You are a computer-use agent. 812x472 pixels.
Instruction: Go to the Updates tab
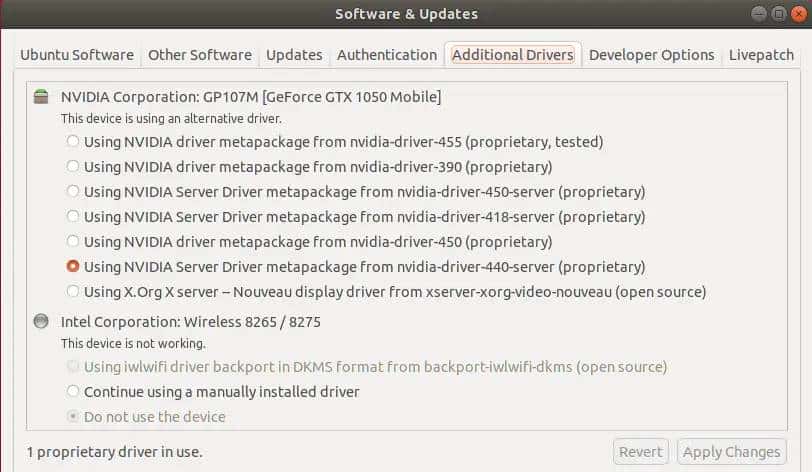(294, 55)
